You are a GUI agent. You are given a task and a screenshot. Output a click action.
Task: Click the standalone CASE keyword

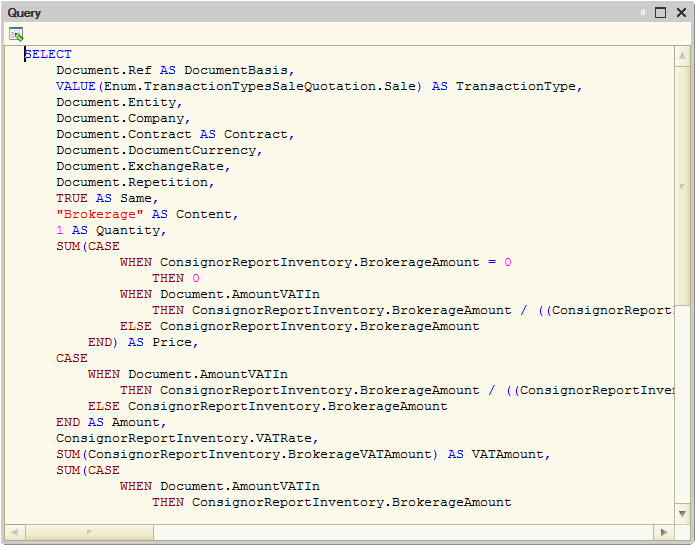tap(71, 358)
